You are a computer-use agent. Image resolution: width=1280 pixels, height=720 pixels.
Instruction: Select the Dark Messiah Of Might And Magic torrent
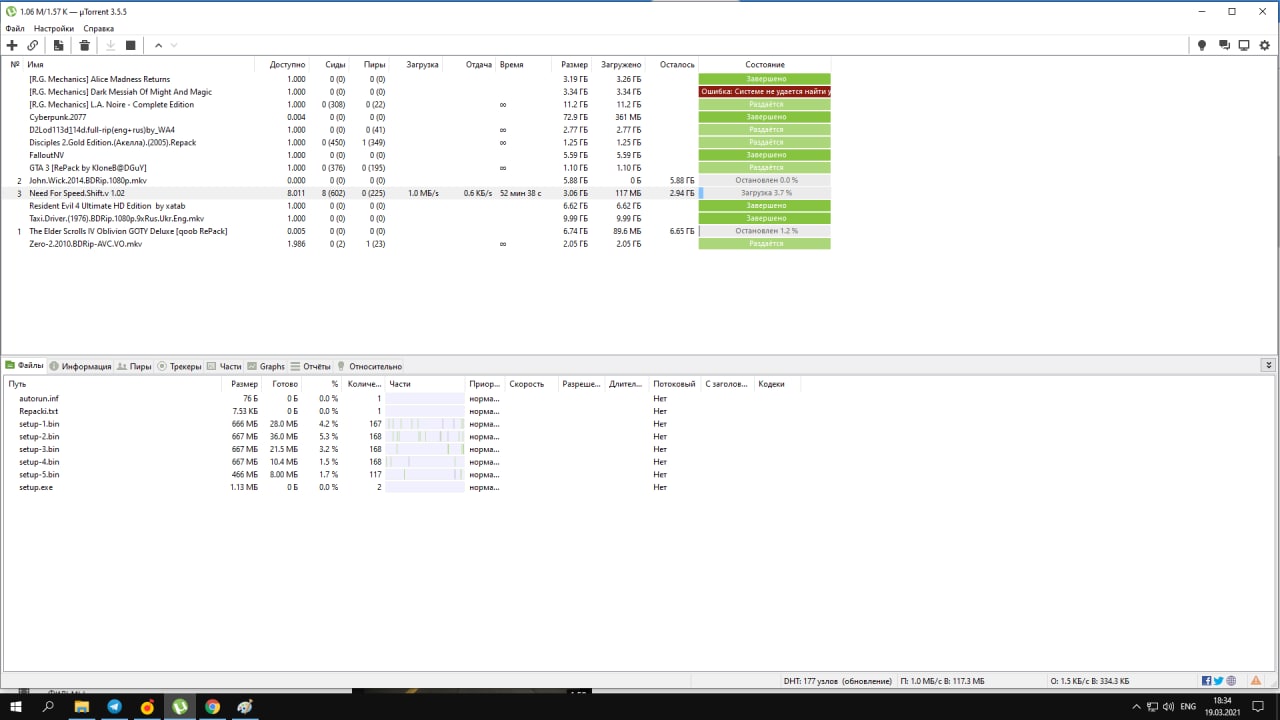point(418,92)
